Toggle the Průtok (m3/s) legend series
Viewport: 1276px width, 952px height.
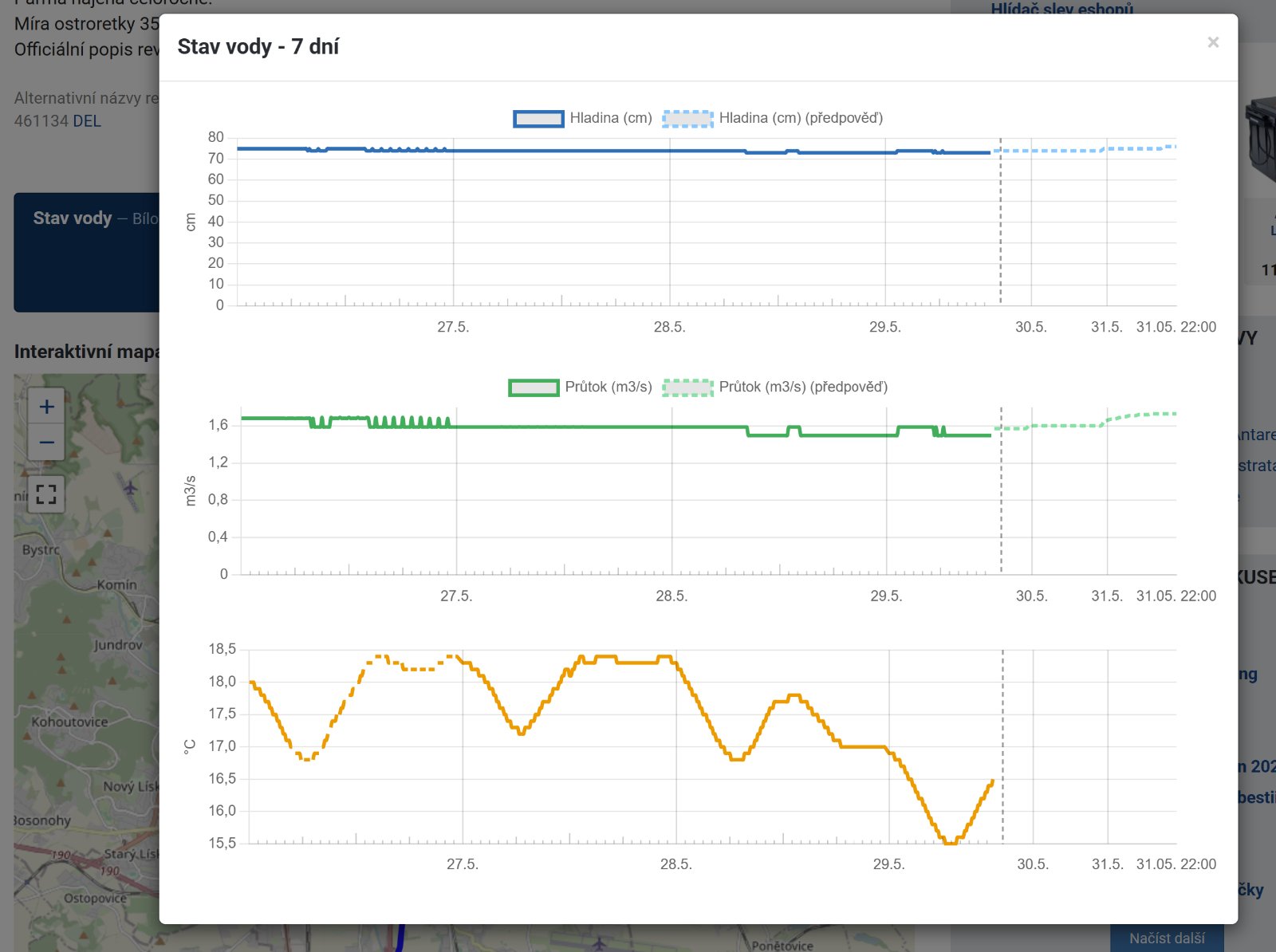click(x=580, y=387)
